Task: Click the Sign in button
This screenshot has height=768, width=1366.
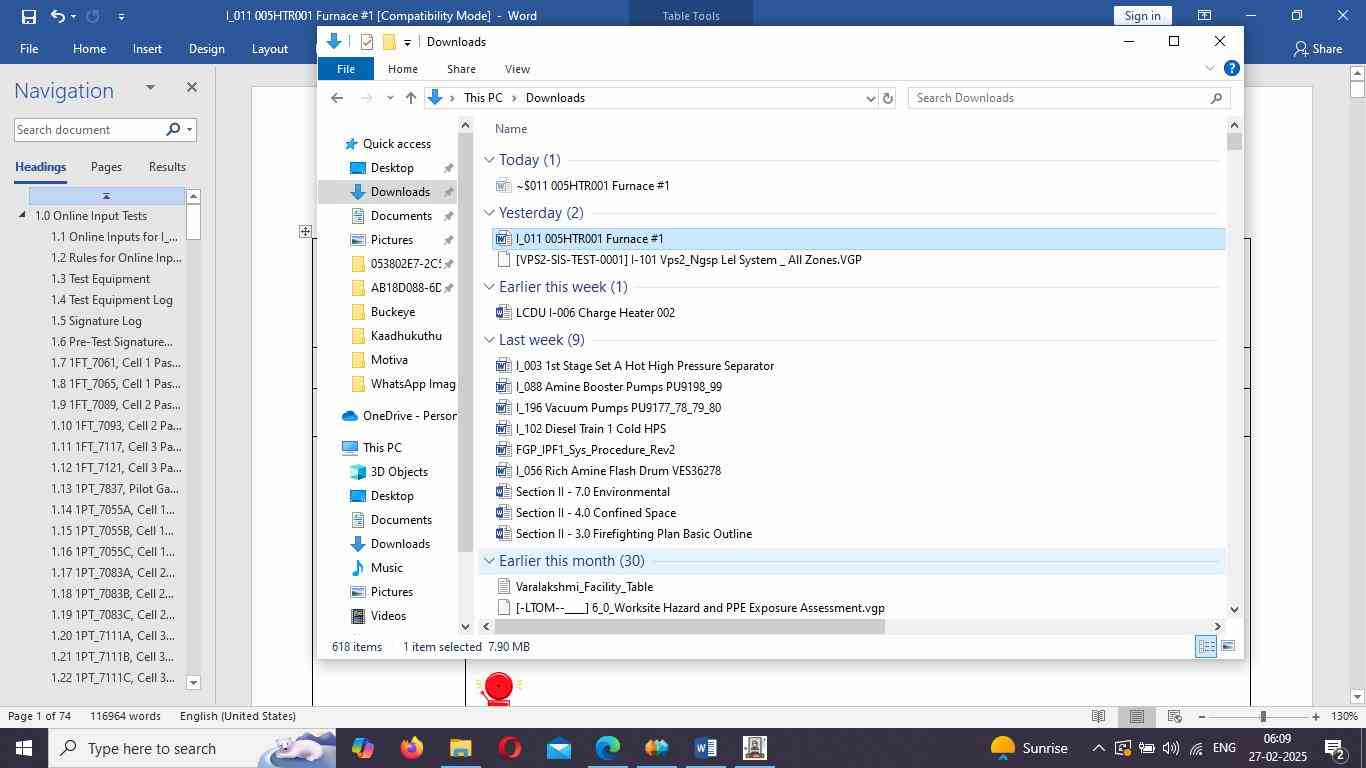Action: pos(1142,16)
